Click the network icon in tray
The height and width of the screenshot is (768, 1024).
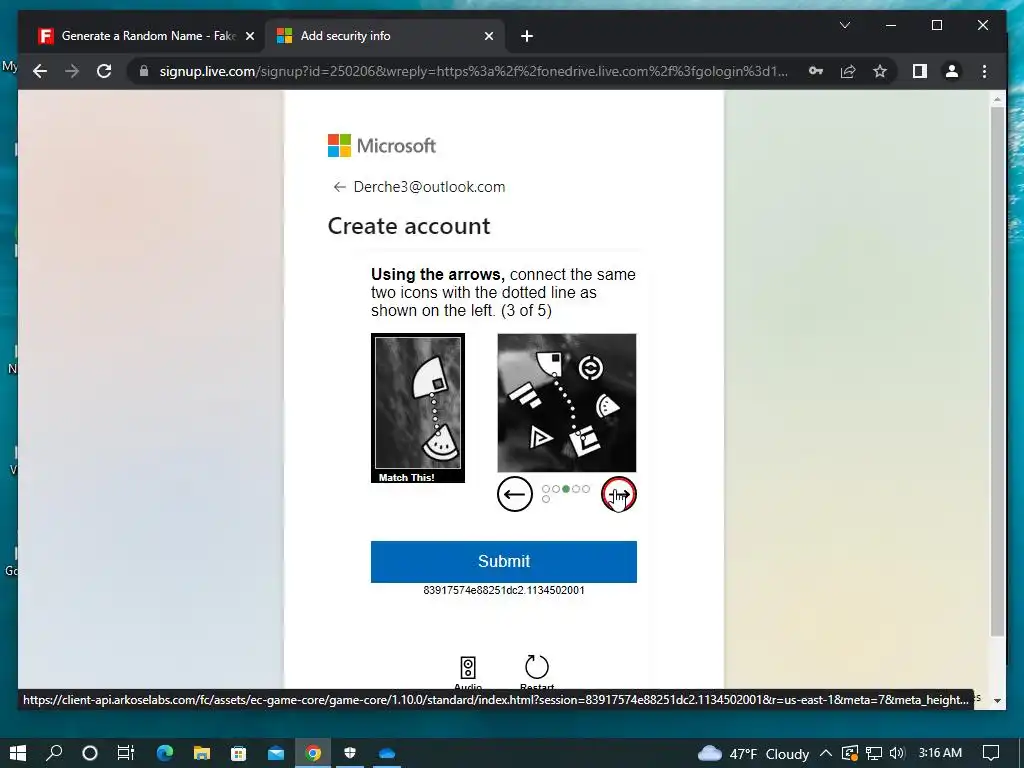(x=874, y=754)
